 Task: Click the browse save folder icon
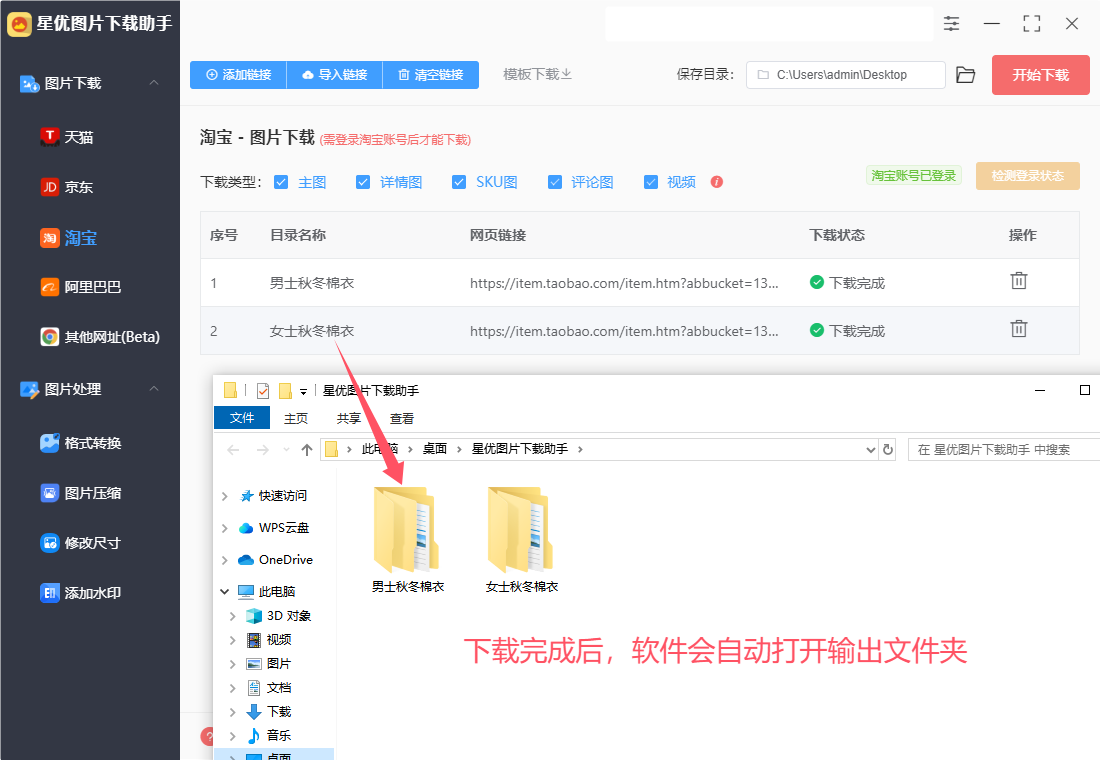[965, 74]
